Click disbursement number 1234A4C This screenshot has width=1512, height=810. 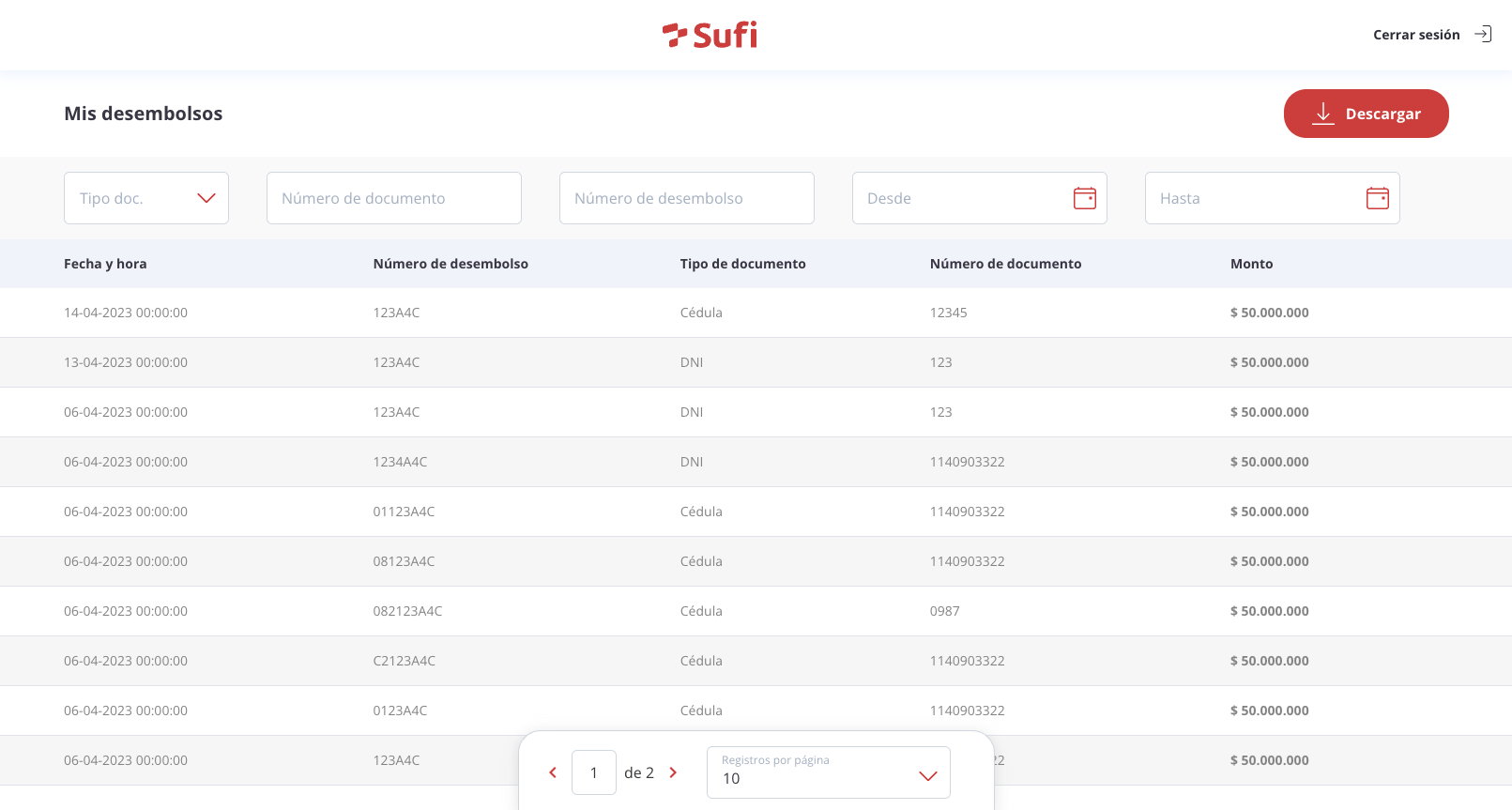(400, 462)
